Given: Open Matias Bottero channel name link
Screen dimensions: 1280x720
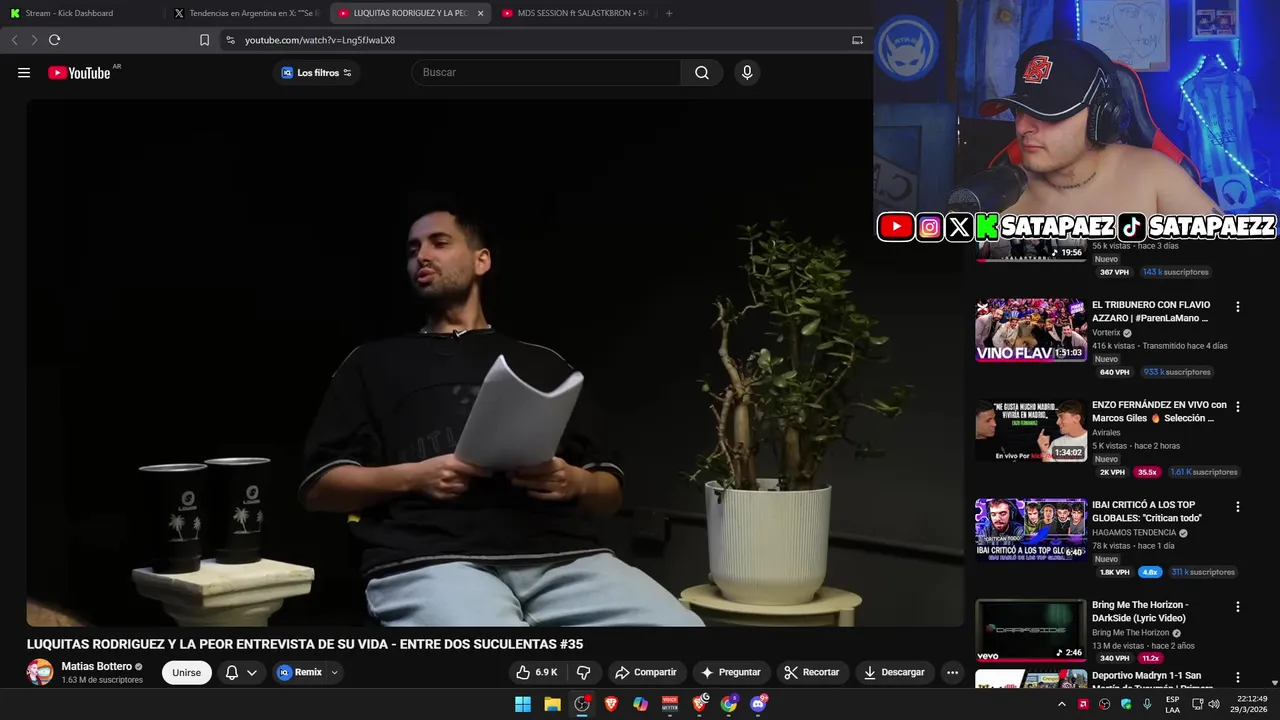Looking at the screenshot, I should (x=96, y=666).
